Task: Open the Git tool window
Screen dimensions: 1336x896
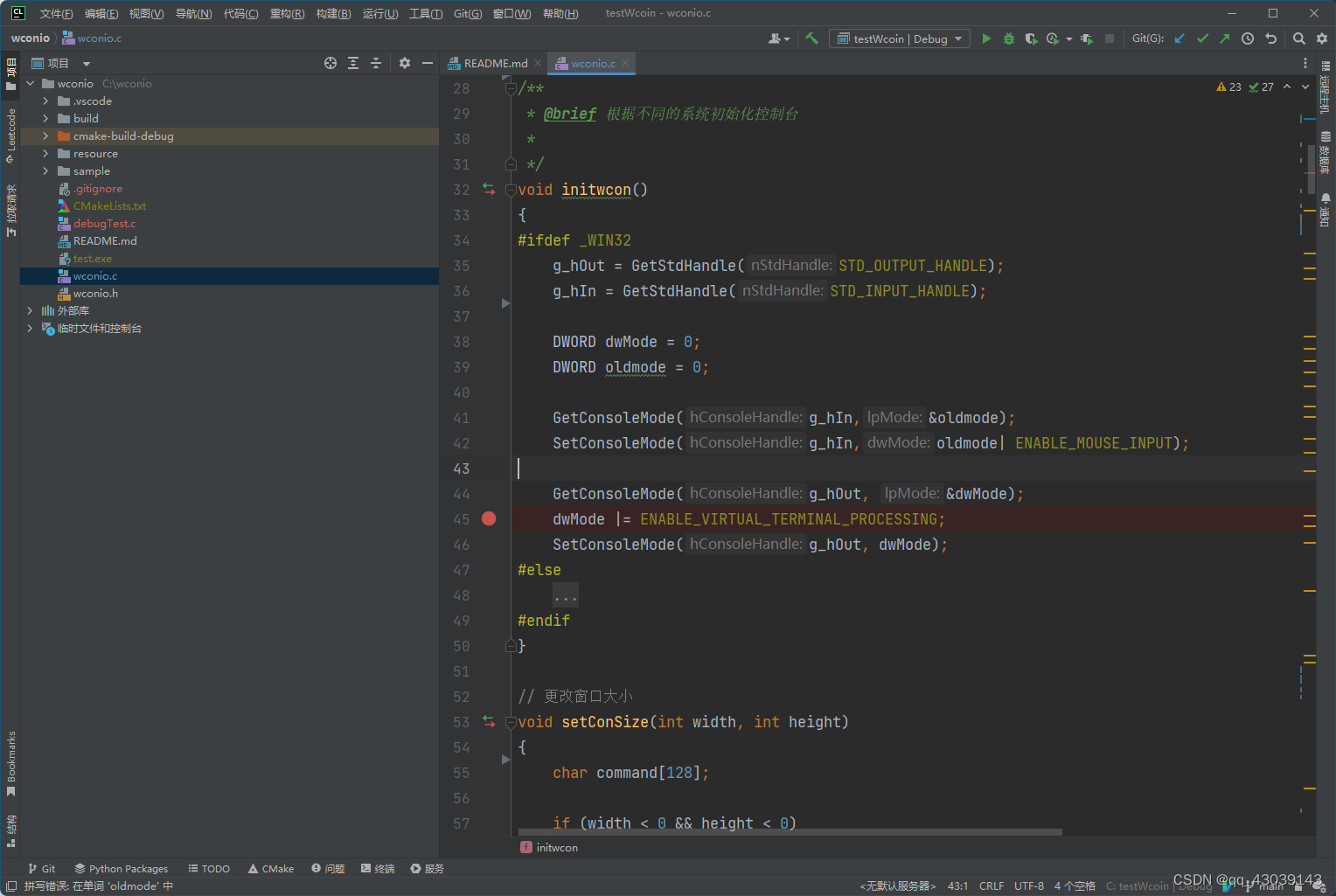Action: point(42,869)
